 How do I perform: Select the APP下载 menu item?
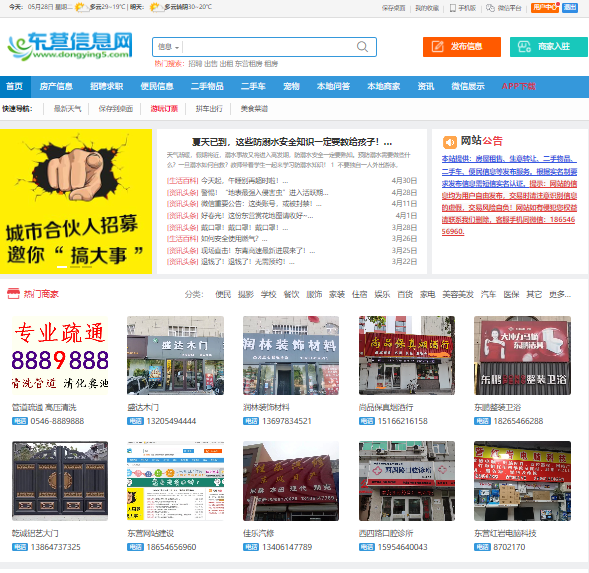(518, 86)
